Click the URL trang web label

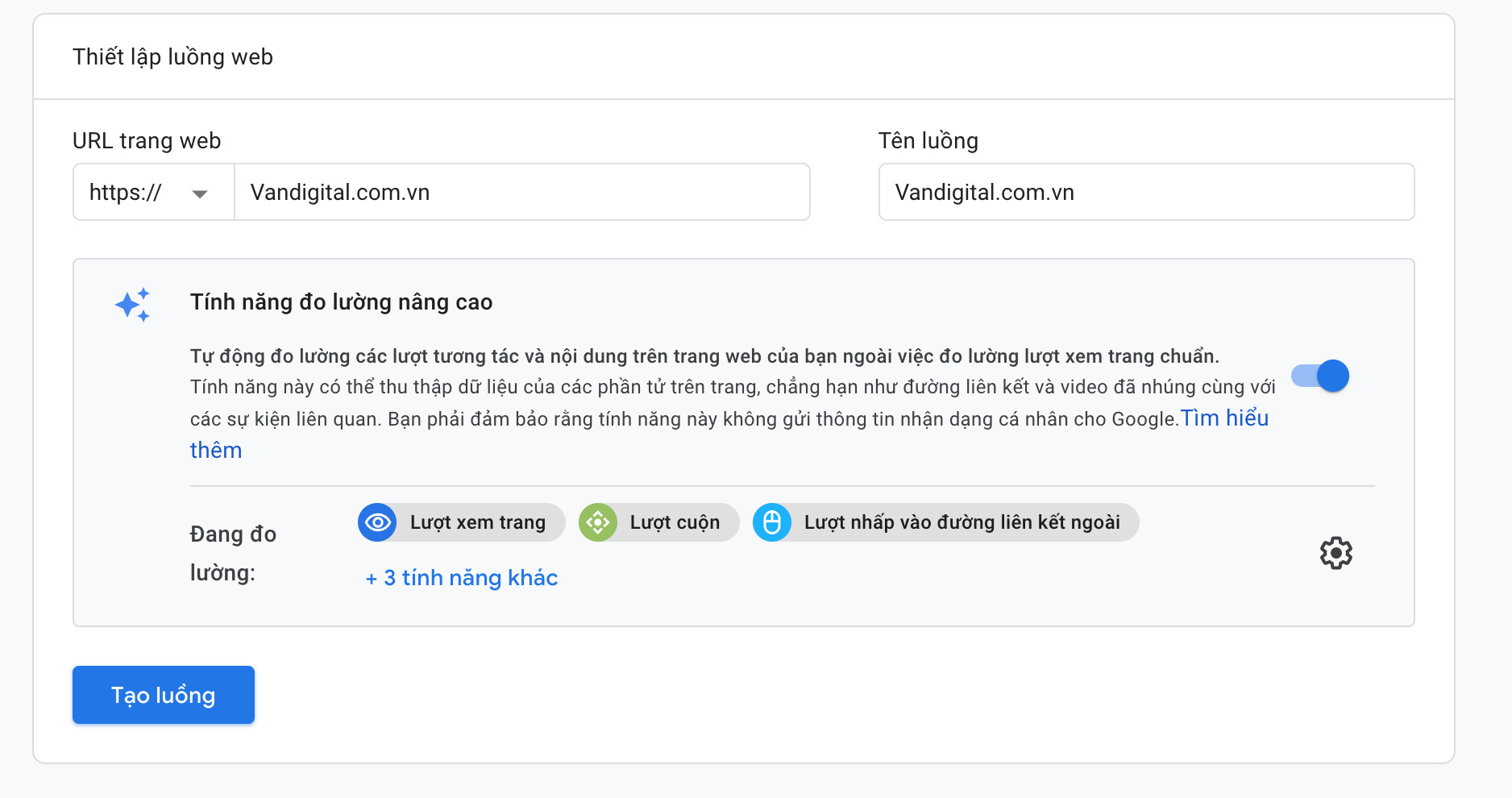(x=147, y=140)
